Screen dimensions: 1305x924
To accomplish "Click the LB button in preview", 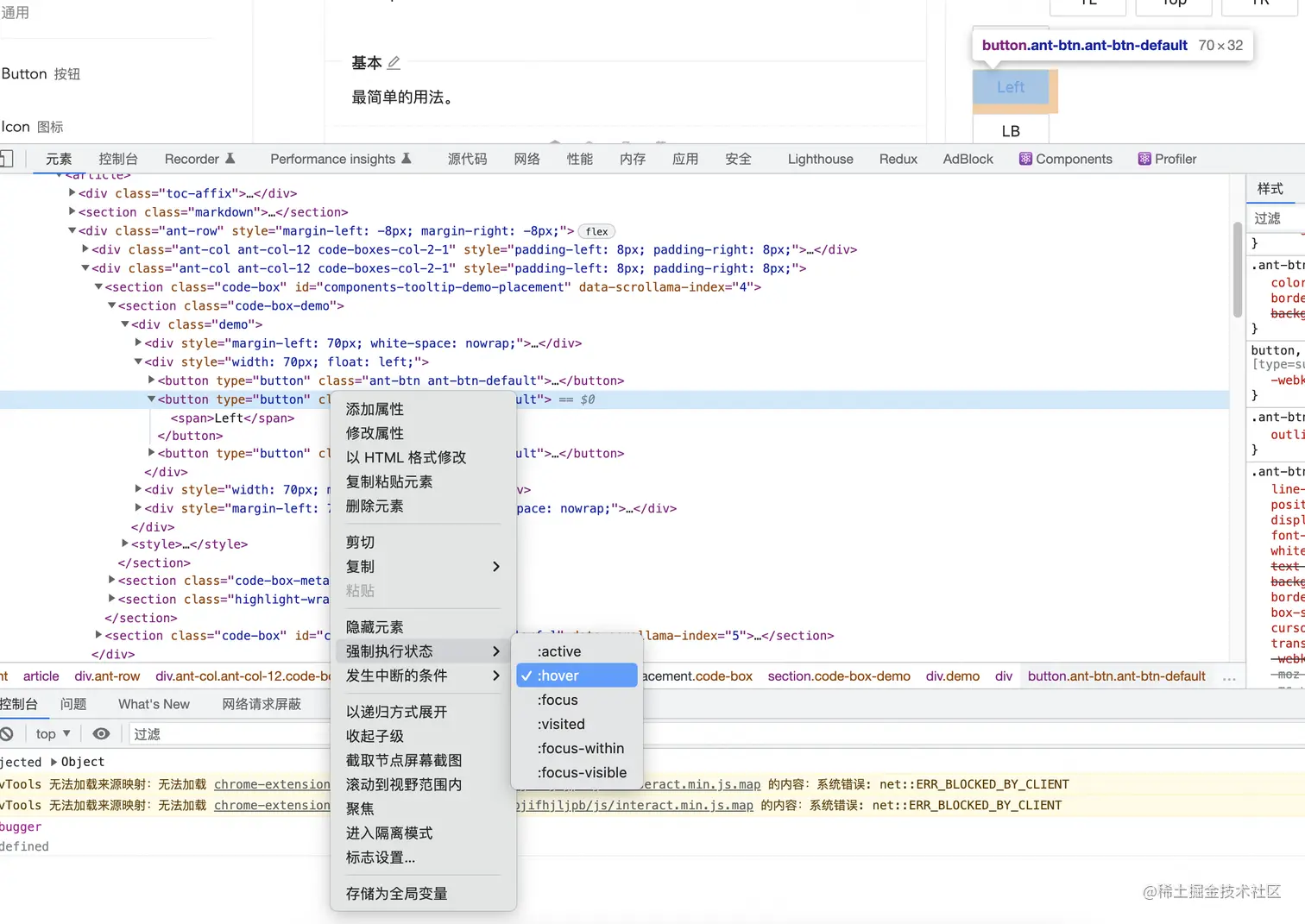I will pos(1011,130).
